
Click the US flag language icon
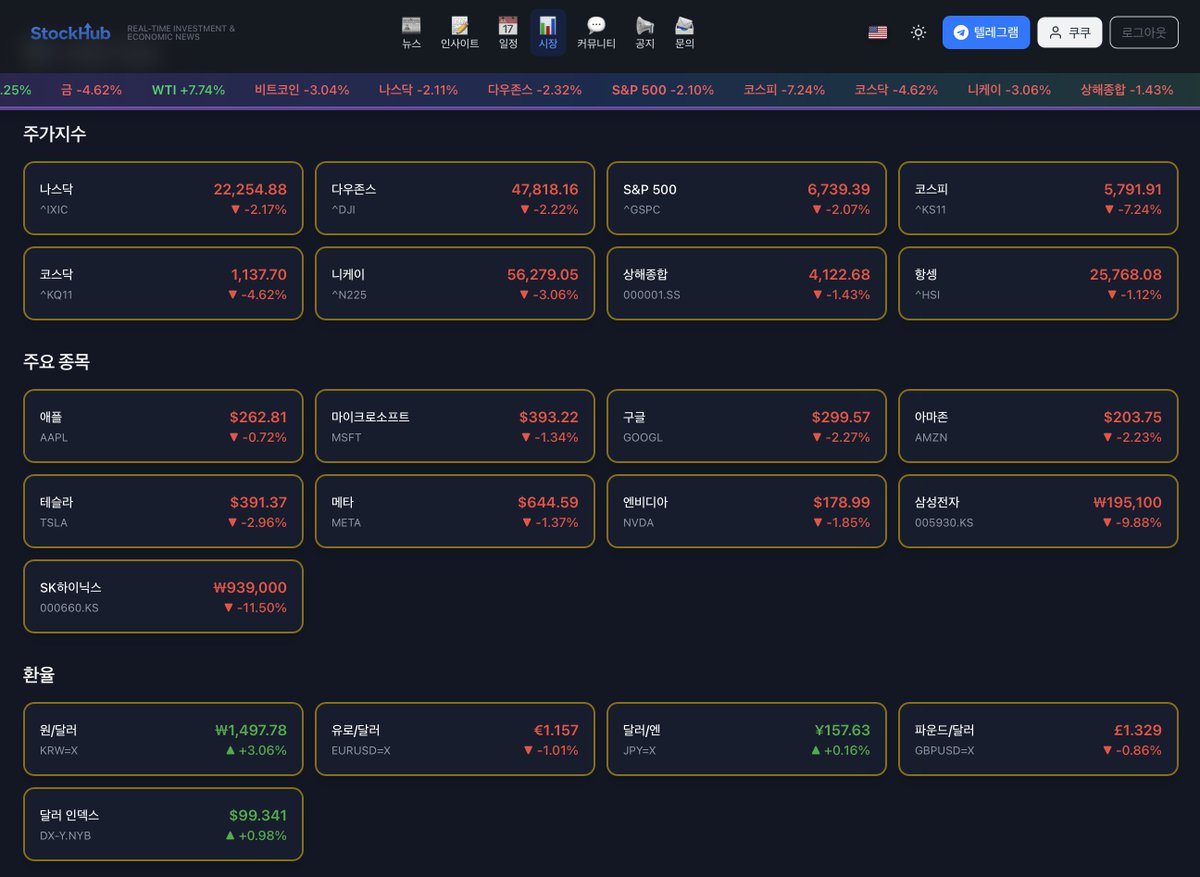pyautogui.click(x=877, y=32)
